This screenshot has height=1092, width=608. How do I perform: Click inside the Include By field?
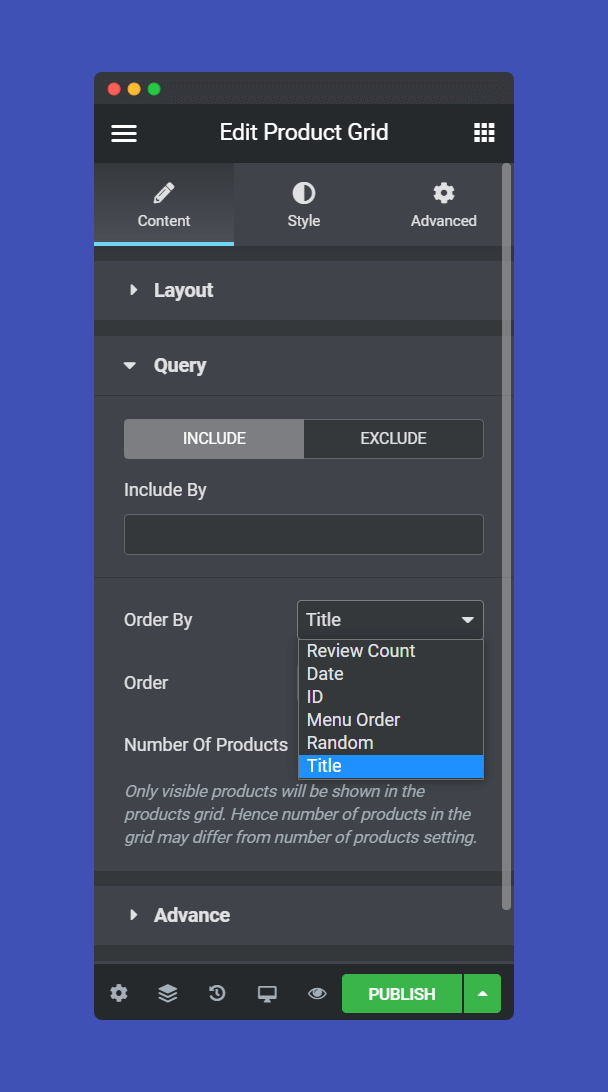[x=304, y=534]
